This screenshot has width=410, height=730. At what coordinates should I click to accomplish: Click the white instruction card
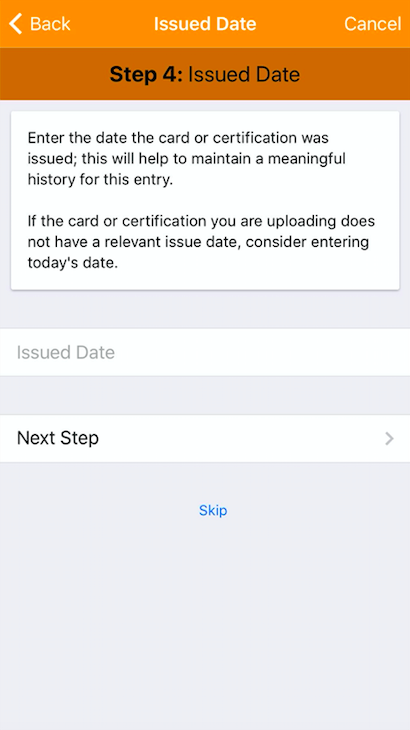pos(205,201)
